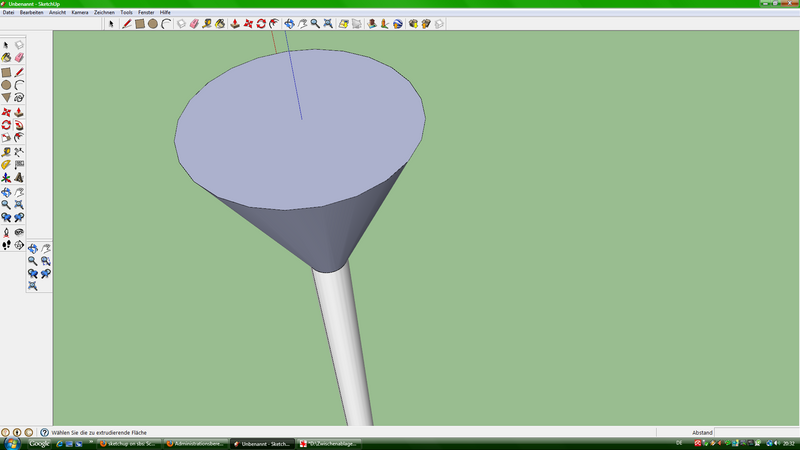Viewport: 800px width, 450px height.
Task: Open the Hilfe menu
Action: tap(165, 12)
